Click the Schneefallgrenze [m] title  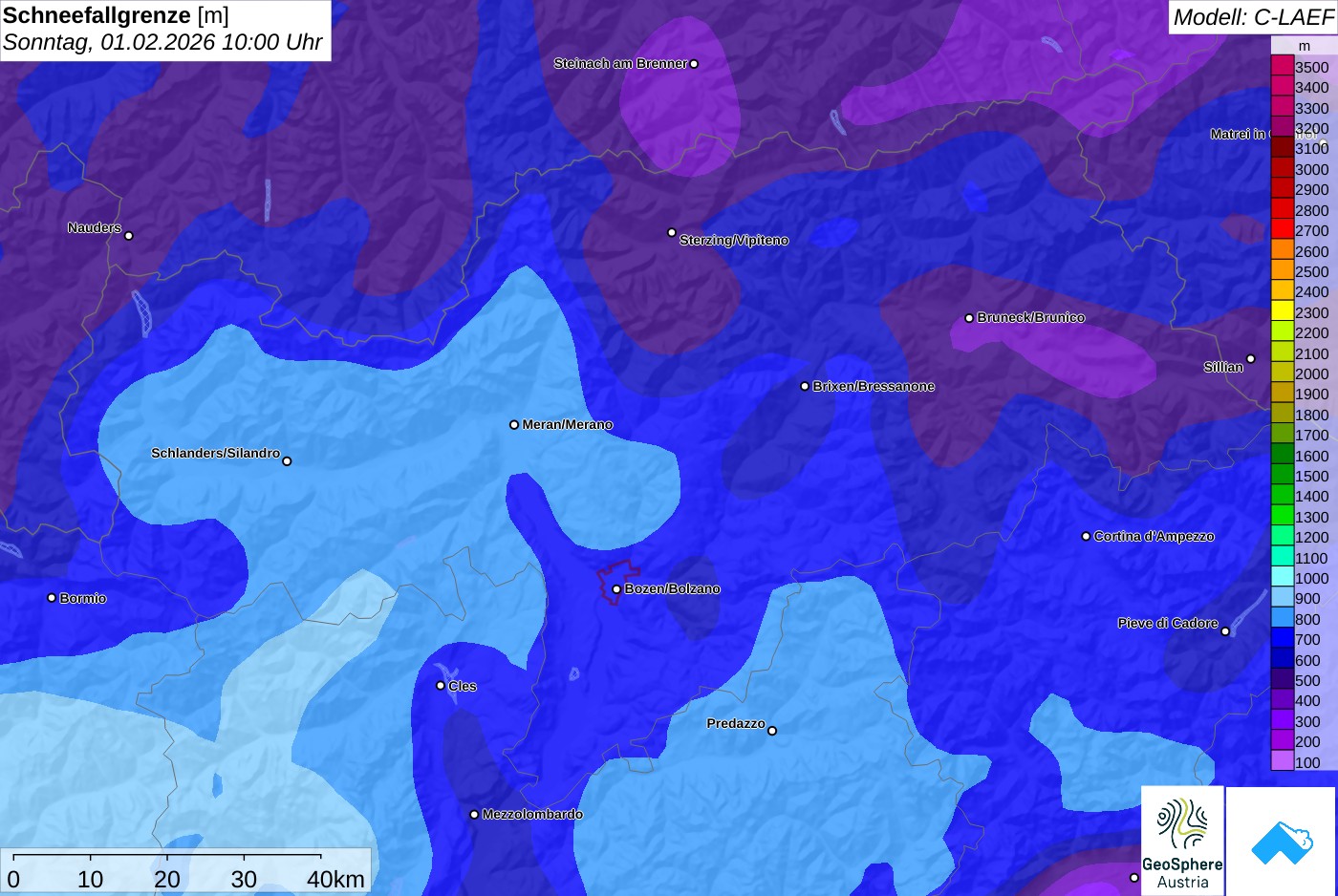[116, 15]
